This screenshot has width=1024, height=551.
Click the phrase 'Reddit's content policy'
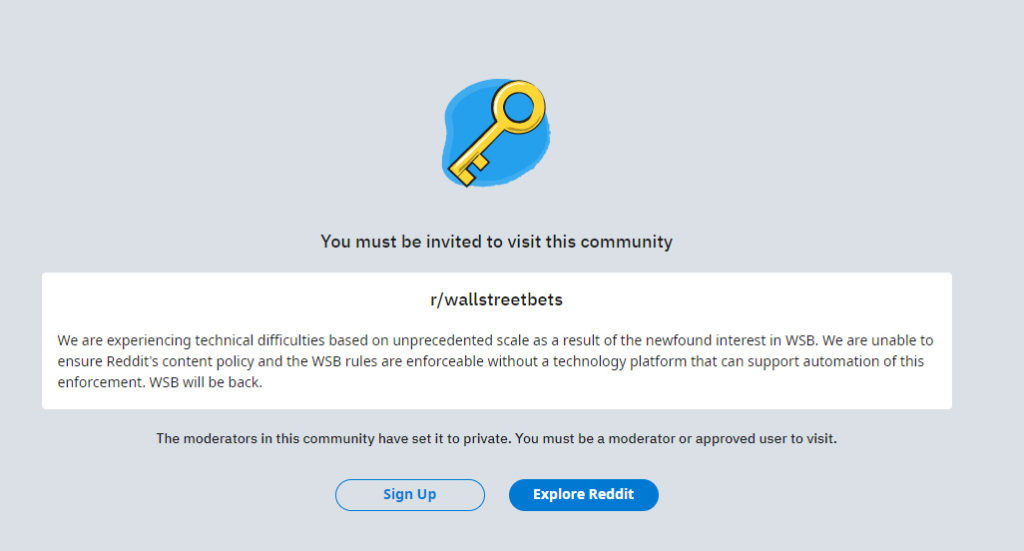pyautogui.click(x=180, y=361)
